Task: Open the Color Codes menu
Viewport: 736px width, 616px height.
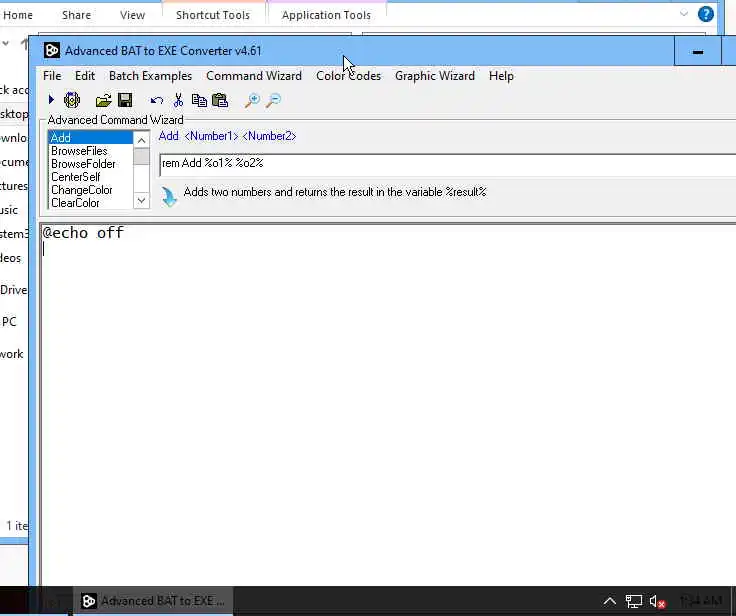Action: [x=348, y=76]
